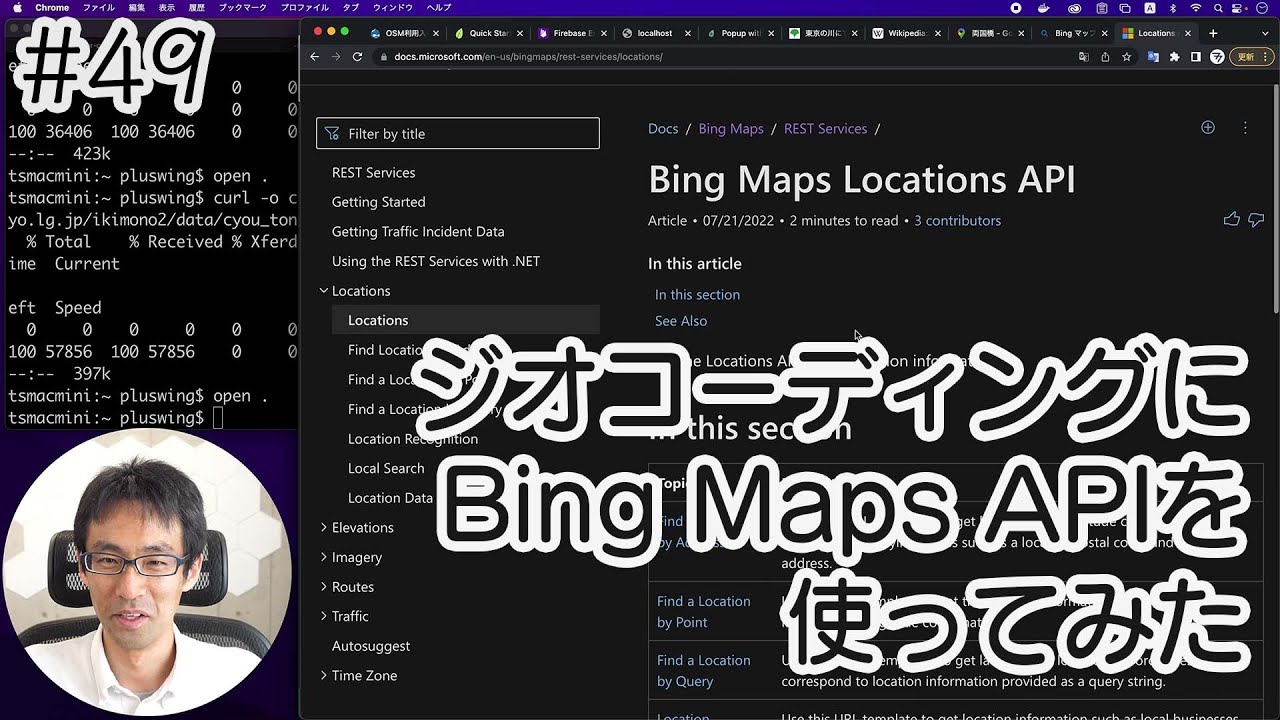This screenshot has width=1280, height=720.
Task: Switch to the Bing マップ tab
Action: 1075,33
